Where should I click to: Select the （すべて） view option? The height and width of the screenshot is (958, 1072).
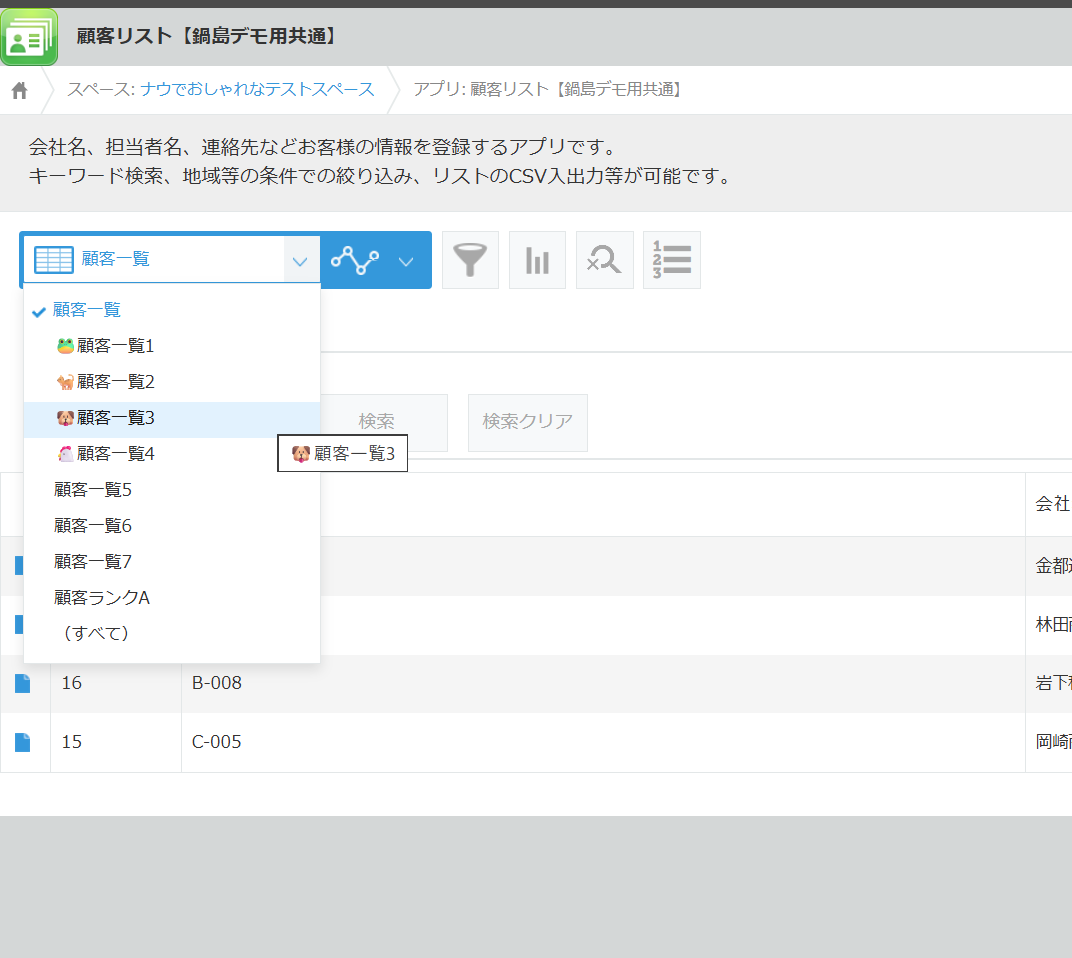(95, 634)
